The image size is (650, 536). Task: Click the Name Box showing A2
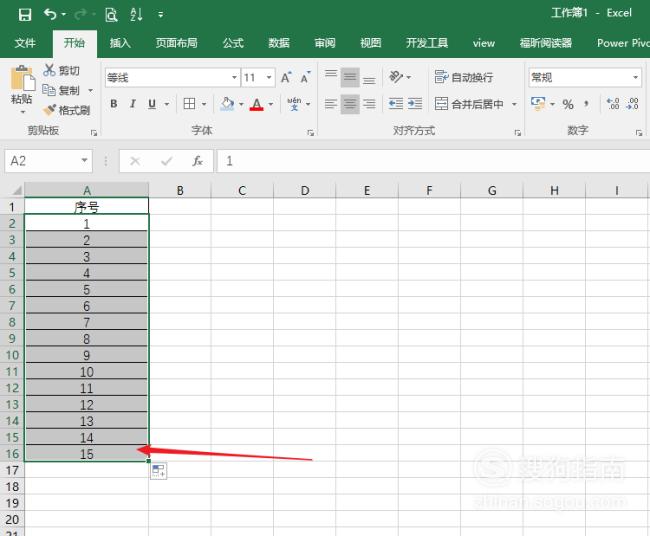coord(49,161)
